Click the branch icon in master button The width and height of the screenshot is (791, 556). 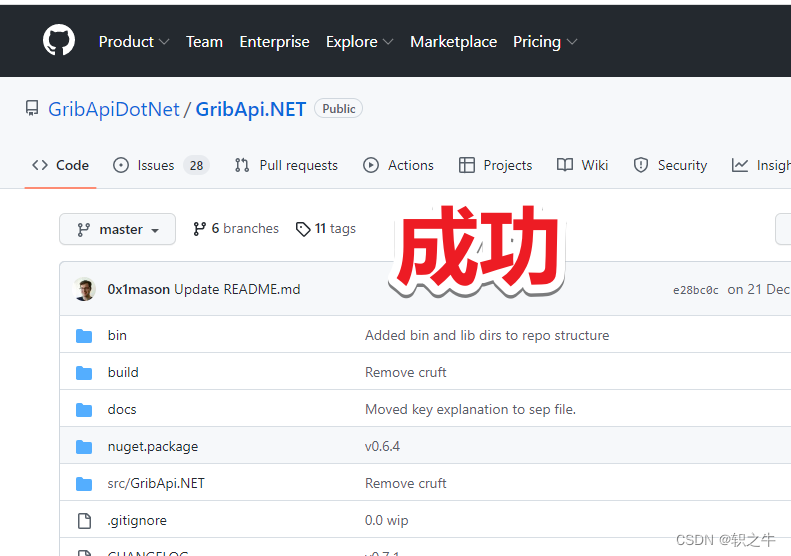coord(83,230)
